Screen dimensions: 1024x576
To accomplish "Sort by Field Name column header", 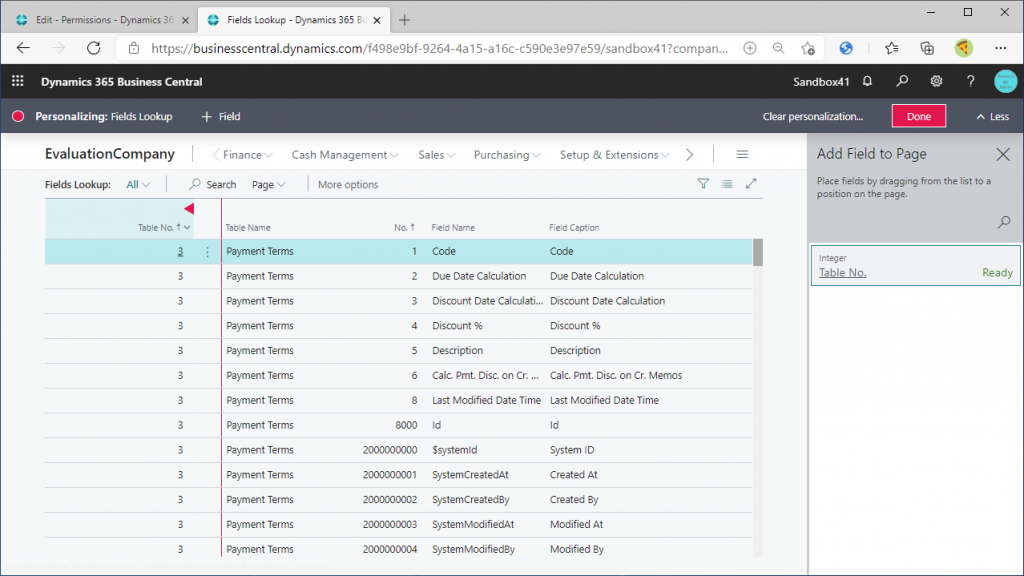I will click(453, 227).
